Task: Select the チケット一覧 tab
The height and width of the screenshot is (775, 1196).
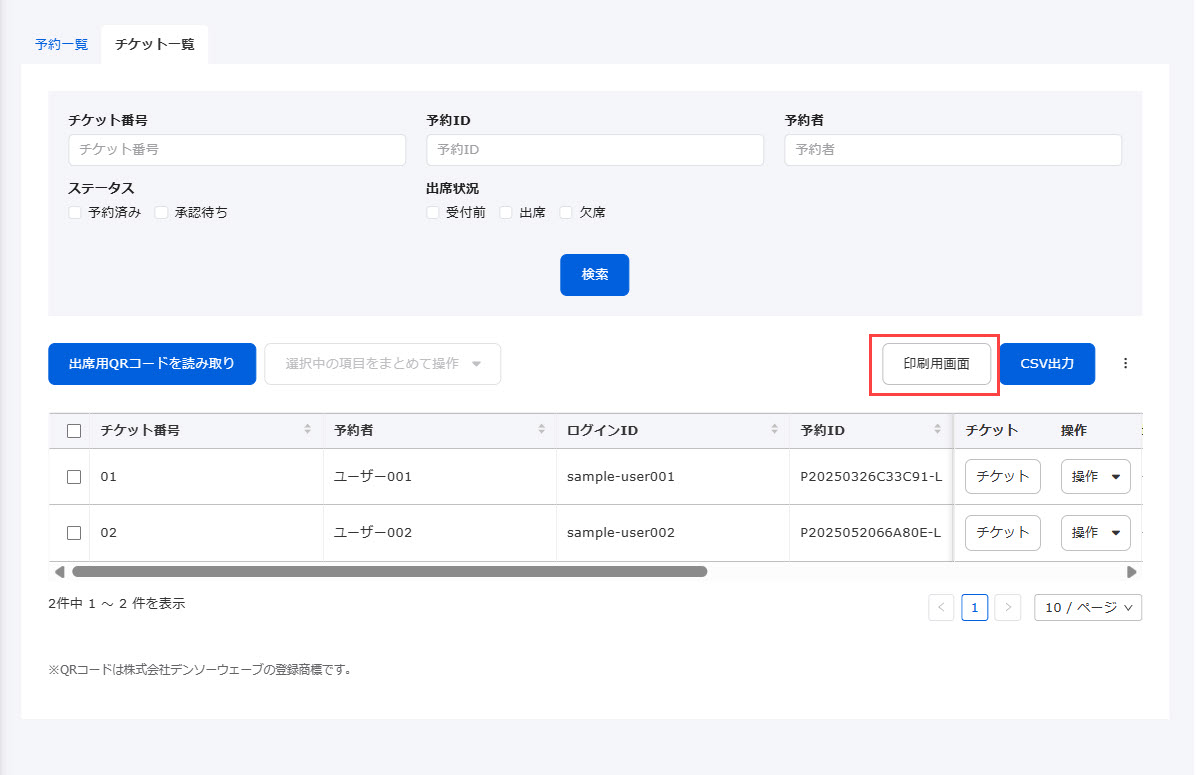Action: coord(155,45)
